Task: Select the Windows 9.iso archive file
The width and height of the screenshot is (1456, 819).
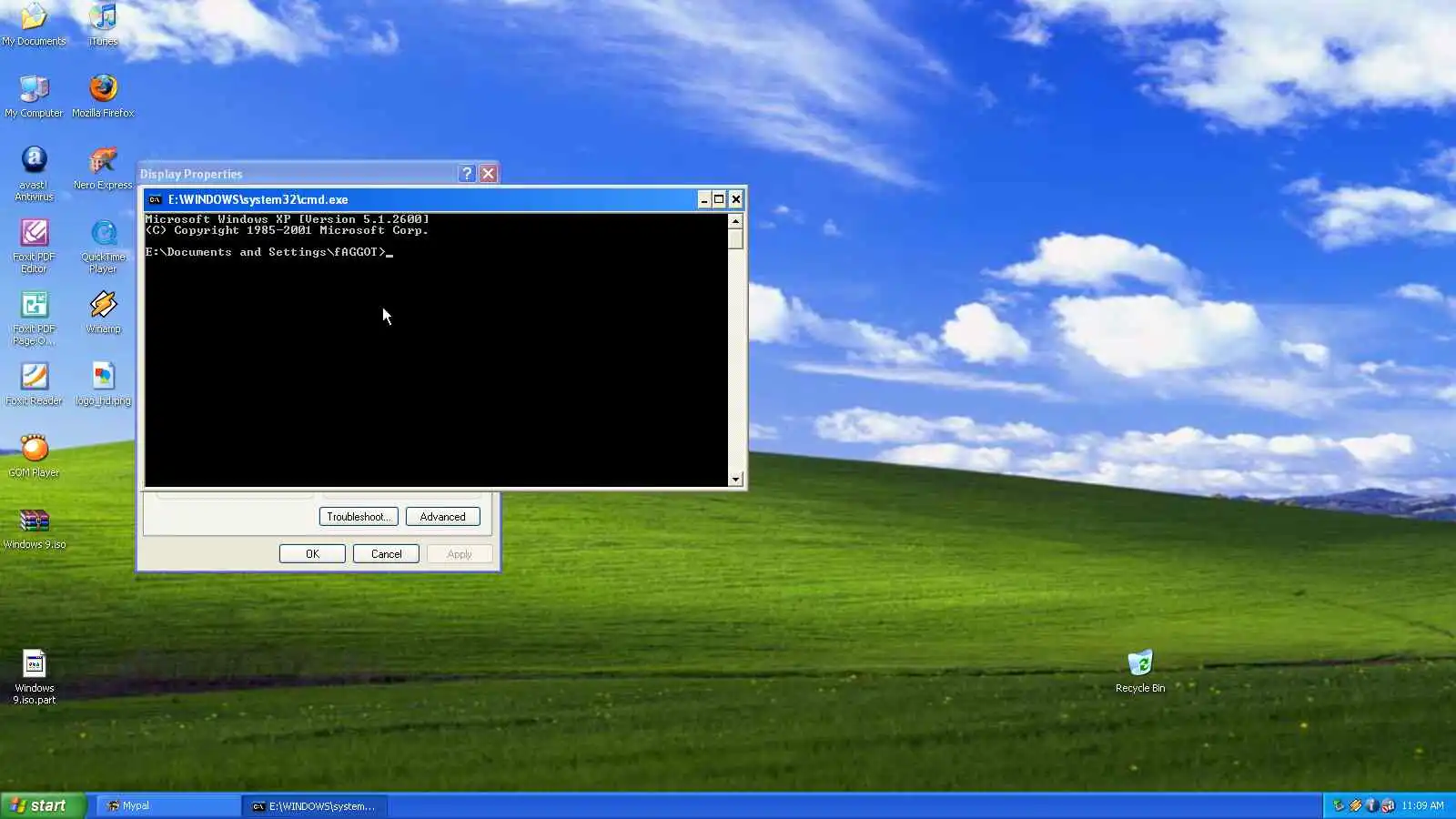Action: point(34,527)
